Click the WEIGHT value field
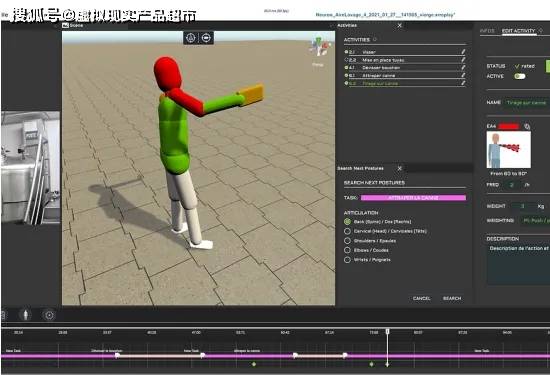This screenshot has width=550, height=375. [523, 206]
